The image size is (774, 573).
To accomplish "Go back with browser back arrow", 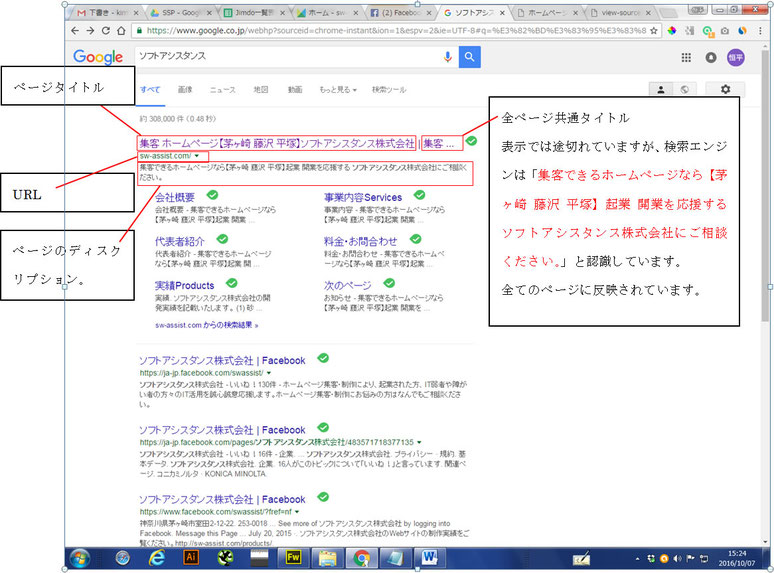I will pyautogui.click(x=75, y=31).
